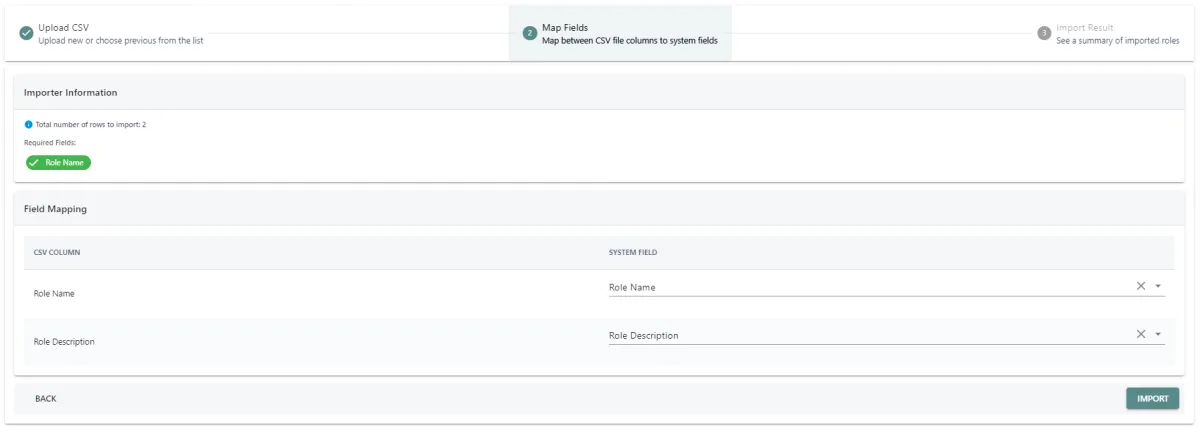Click the BACK button
Screen dimensions: 1200x427
[46, 398]
